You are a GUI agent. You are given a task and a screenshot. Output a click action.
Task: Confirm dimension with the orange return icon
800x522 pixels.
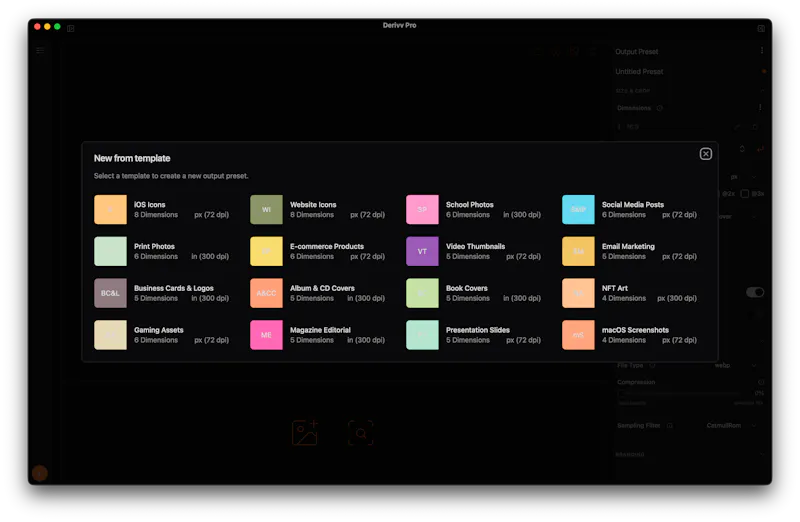tap(760, 149)
